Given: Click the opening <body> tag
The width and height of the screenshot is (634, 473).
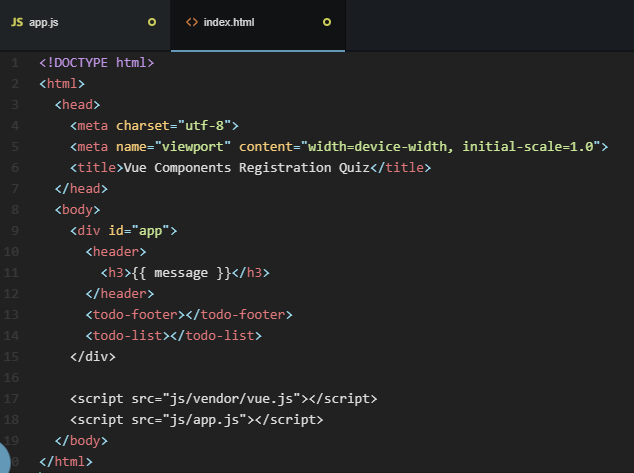Looking at the screenshot, I should point(78,210).
